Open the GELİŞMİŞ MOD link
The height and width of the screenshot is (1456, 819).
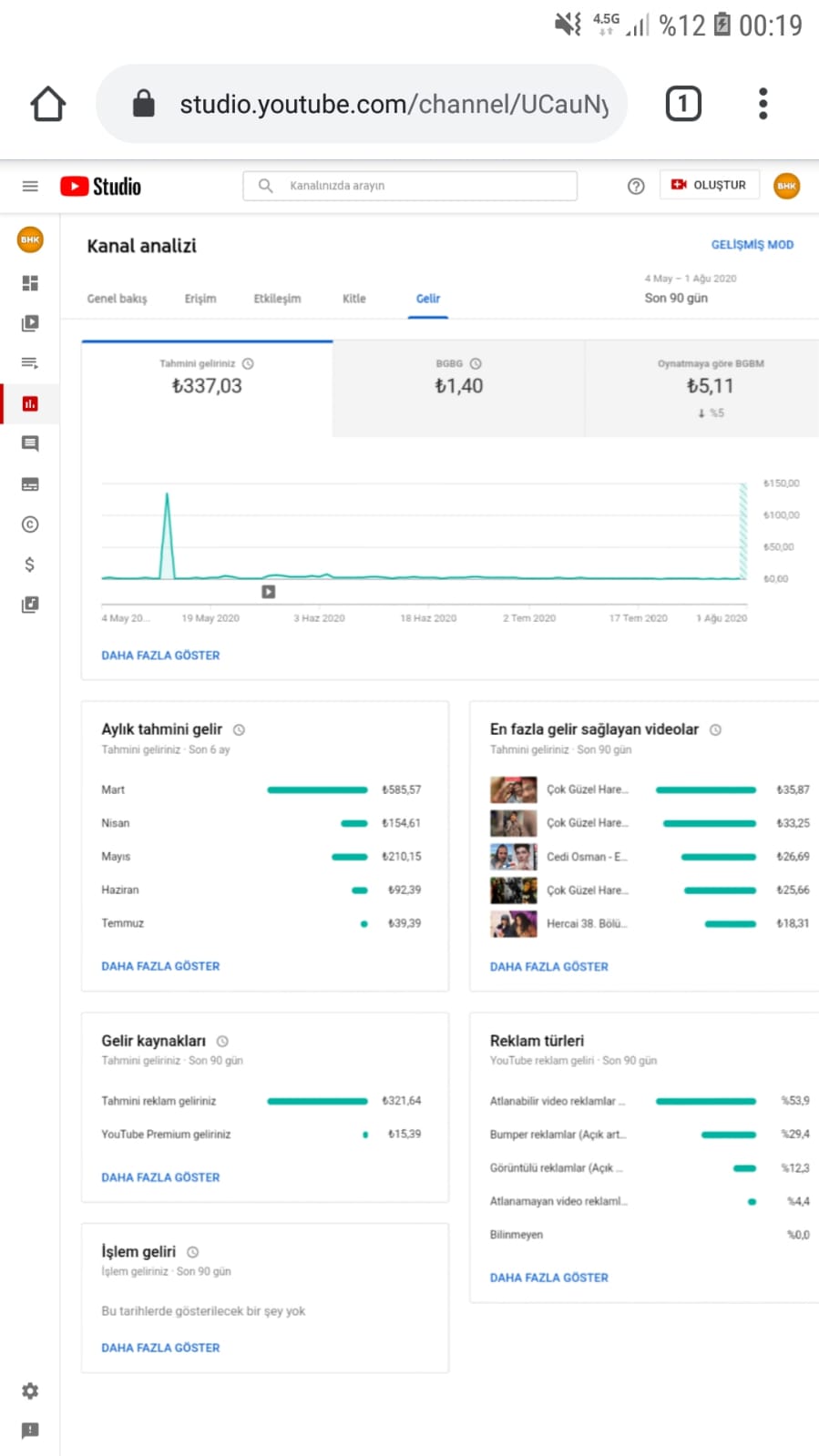752,245
